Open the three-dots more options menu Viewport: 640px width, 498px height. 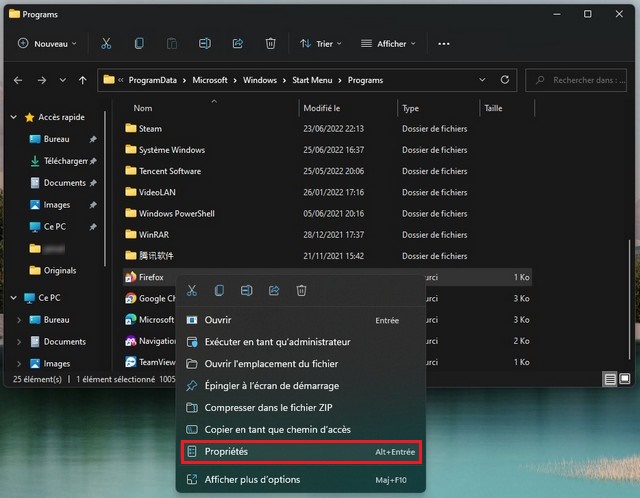[x=444, y=44]
